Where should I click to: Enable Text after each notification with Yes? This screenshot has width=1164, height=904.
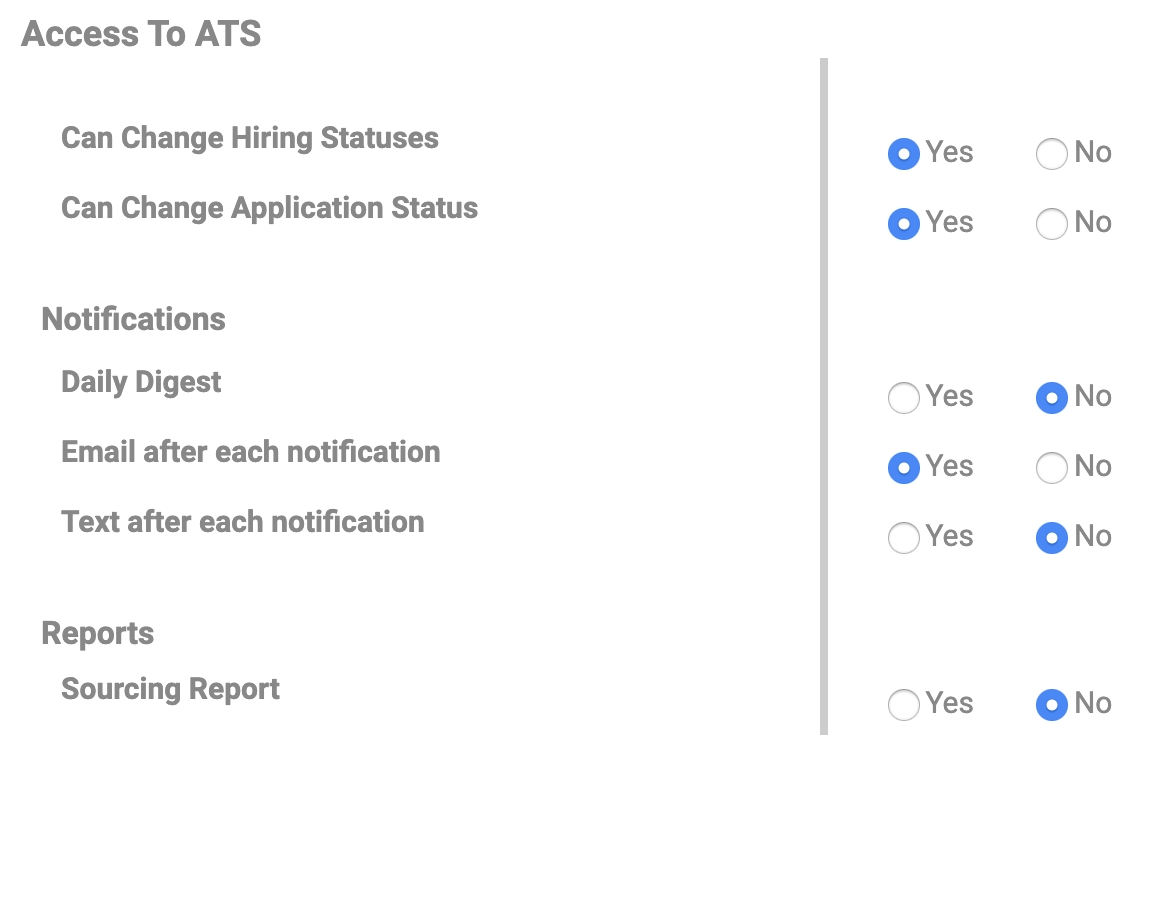904,538
